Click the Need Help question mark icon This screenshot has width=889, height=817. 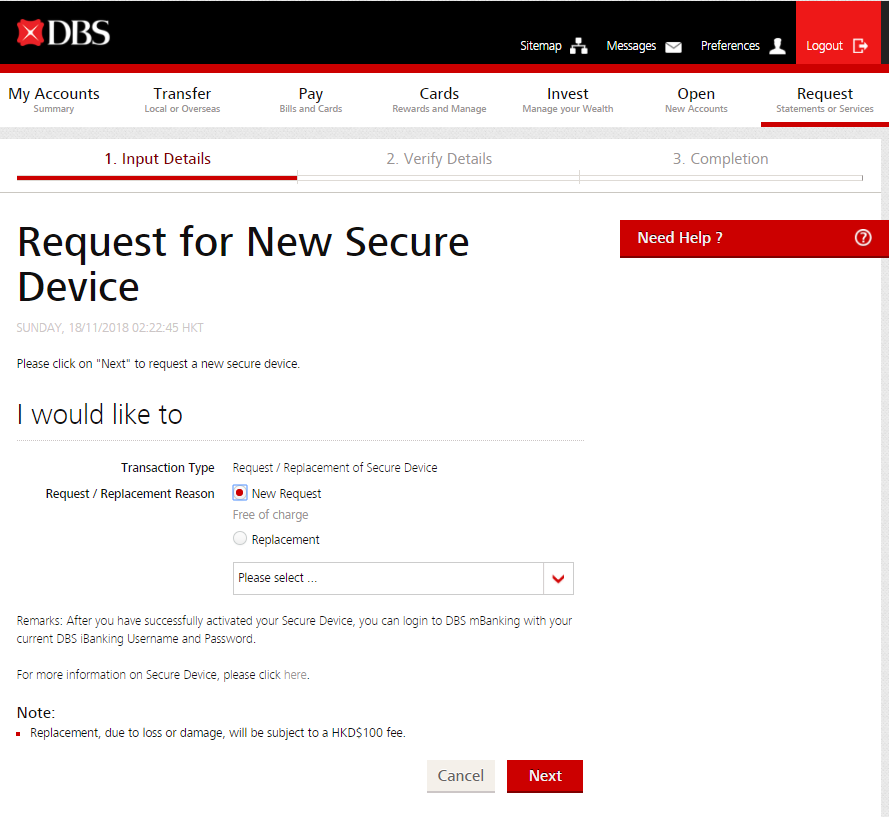(863, 238)
